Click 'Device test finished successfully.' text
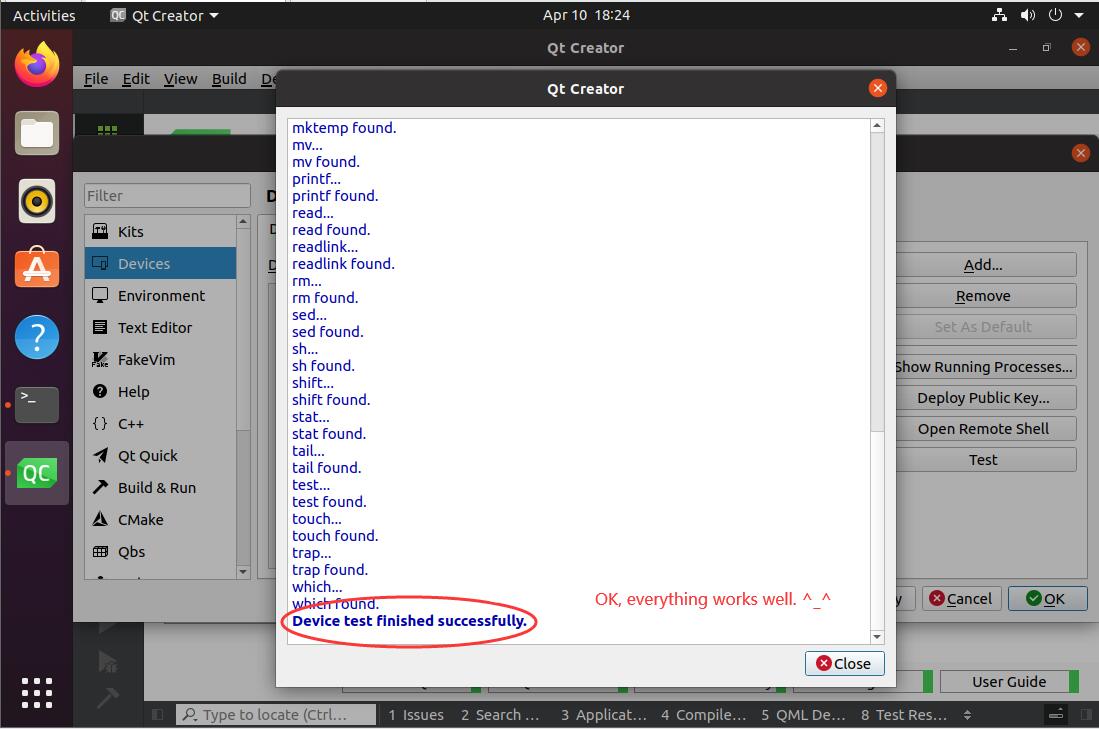Image resolution: width=1099 pixels, height=729 pixels. [x=409, y=620]
